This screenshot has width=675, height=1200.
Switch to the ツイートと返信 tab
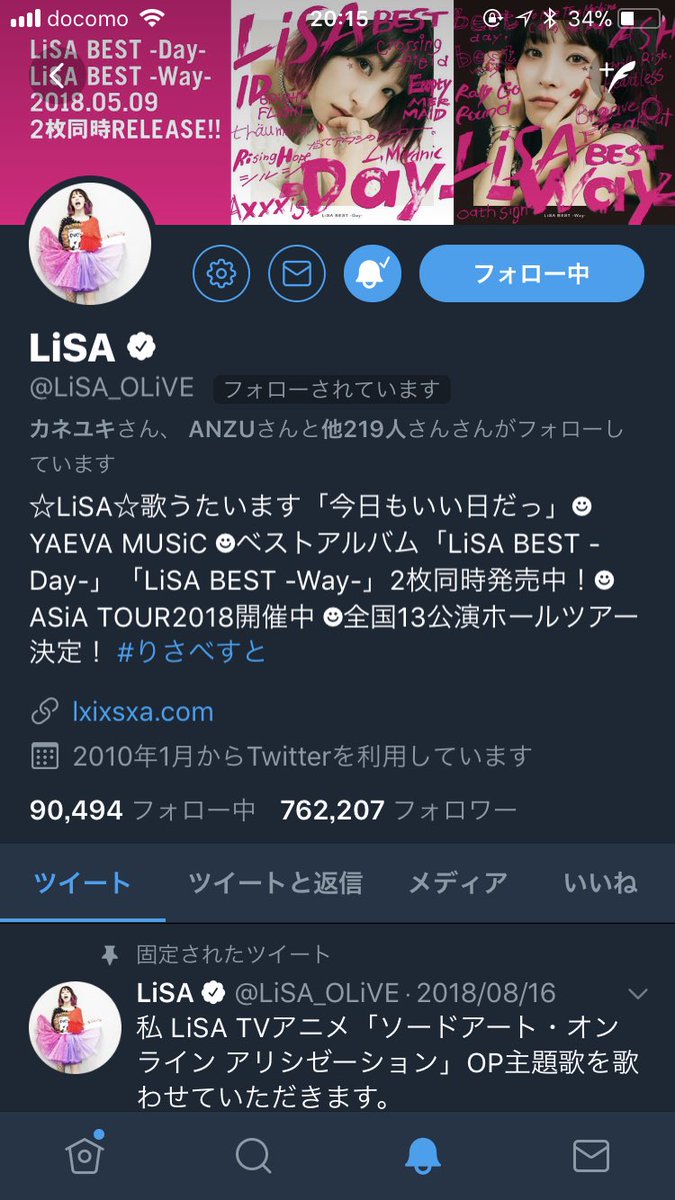click(x=275, y=883)
